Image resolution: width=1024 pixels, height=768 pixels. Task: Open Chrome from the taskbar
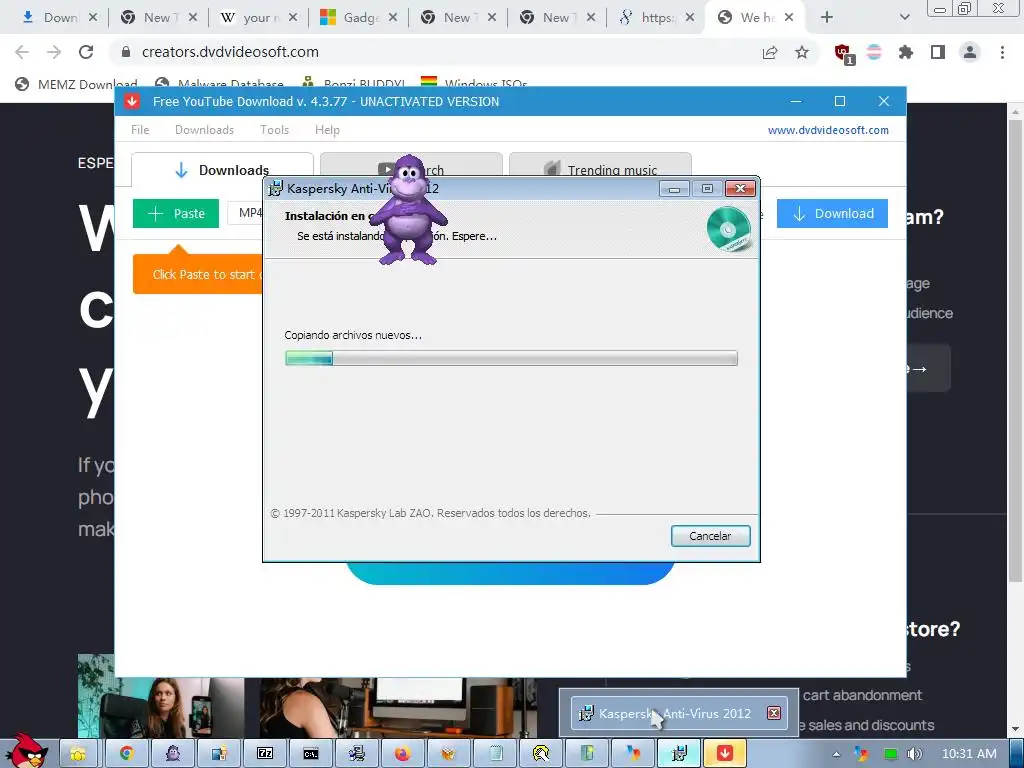coord(127,754)
